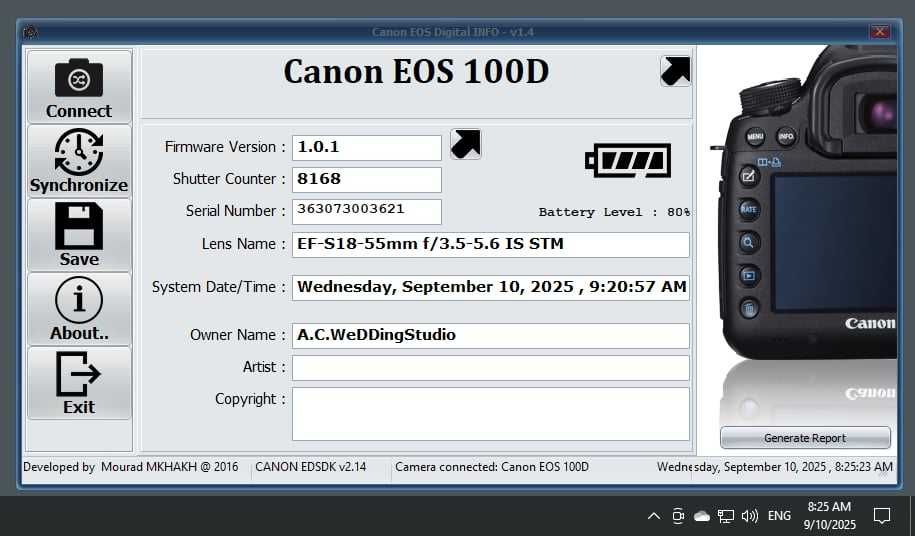This screenshot has height=536, width=915.
Task: Click the 'Serial Number :' label
Action: (x=235, y=211)
